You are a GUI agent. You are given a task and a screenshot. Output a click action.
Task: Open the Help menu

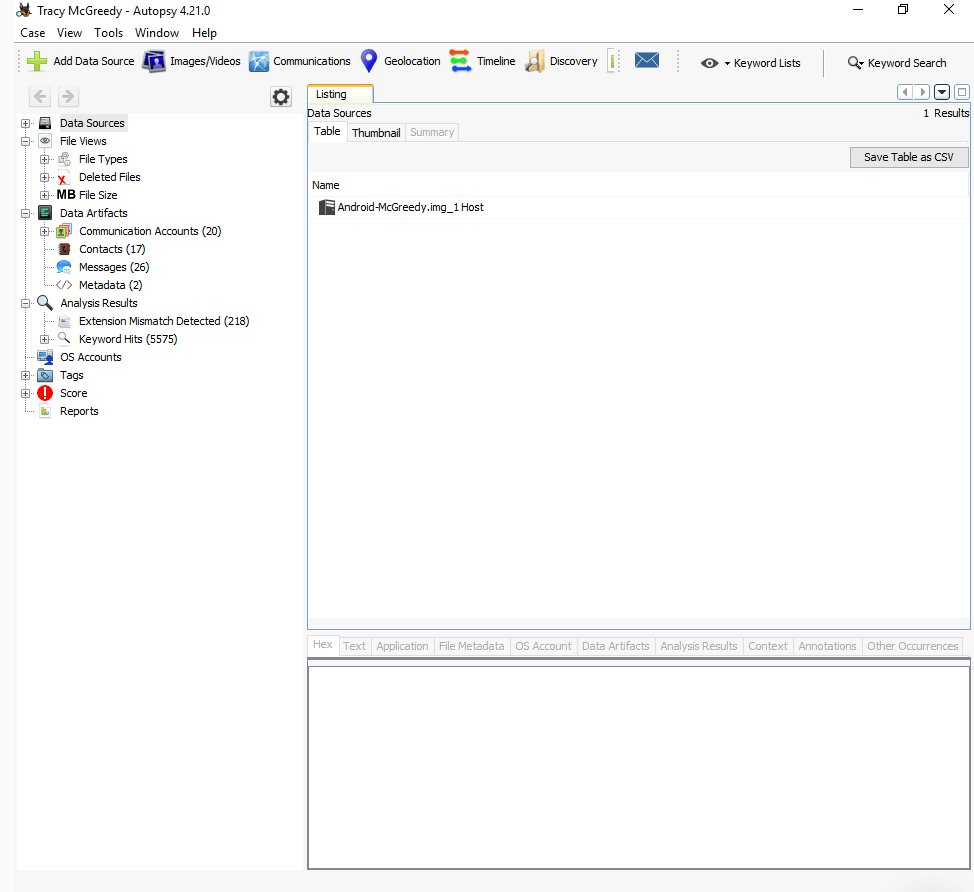pyautogui.click(x=204, y=33)
